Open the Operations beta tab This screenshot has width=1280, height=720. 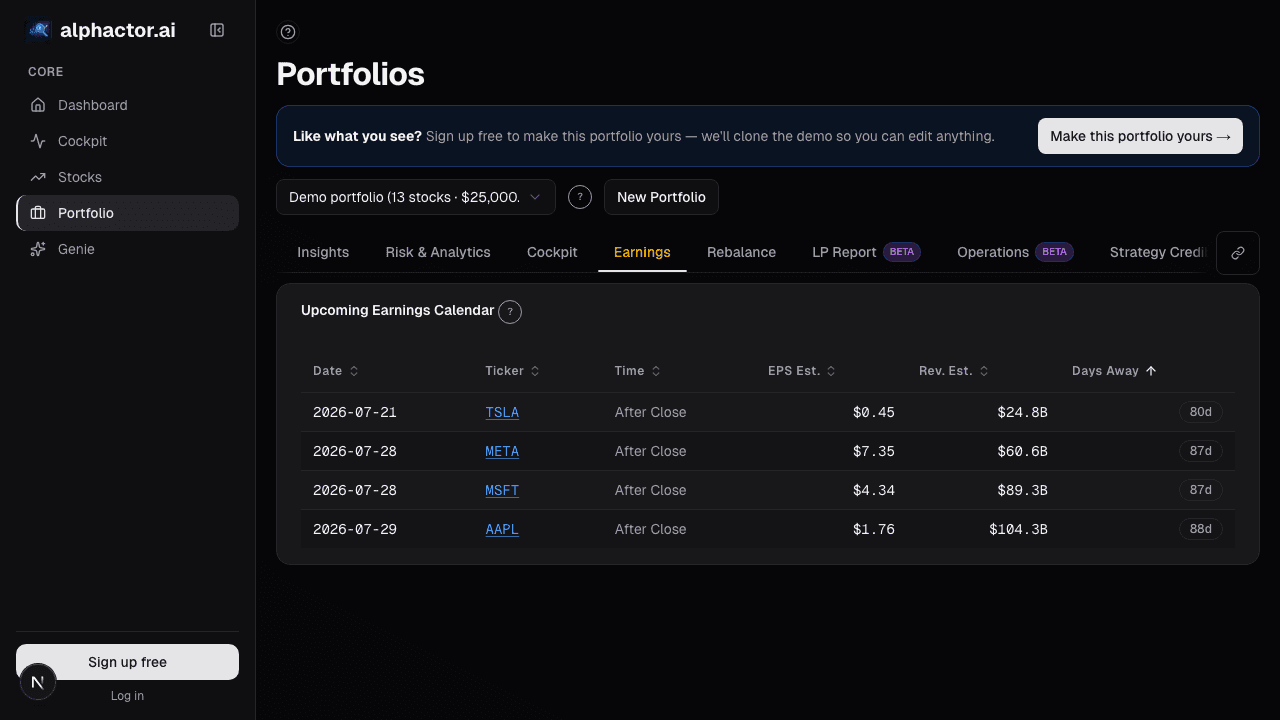coord(1015,252)
